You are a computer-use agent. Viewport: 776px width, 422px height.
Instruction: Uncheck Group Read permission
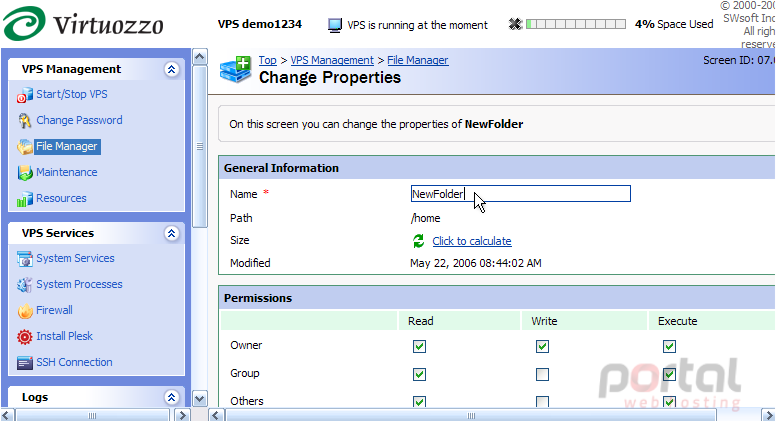tap(419, 375)
